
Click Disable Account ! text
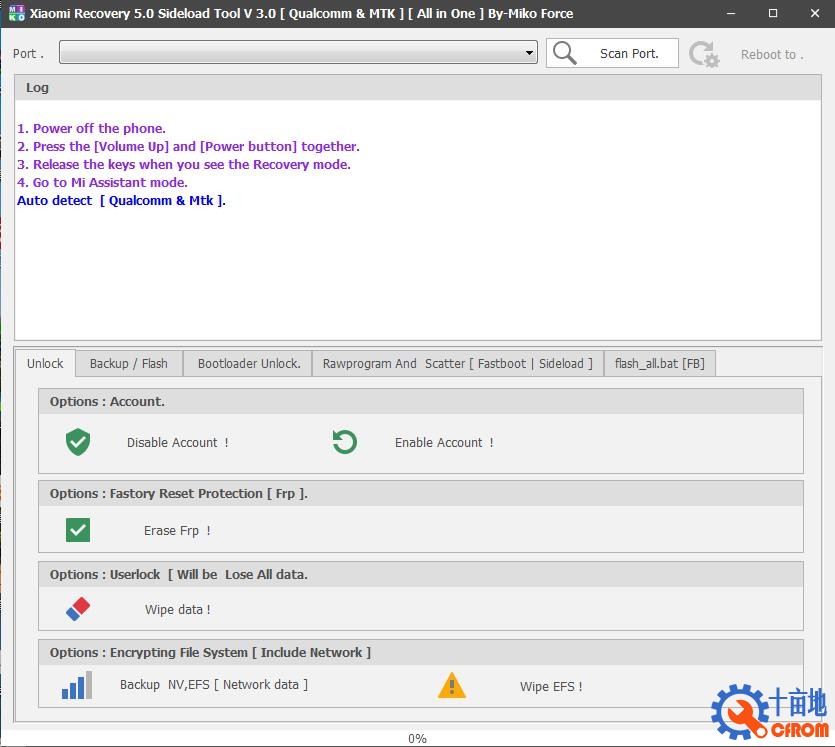pyautogui.click(x=177, y=442)
